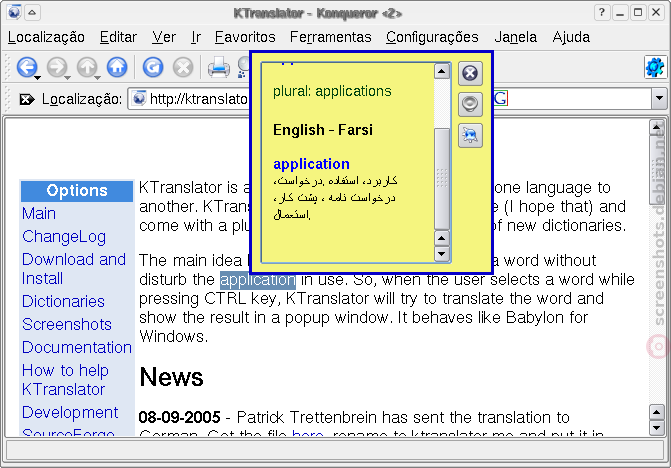
Task: Click the 'here' link in the news text
Action: pyautogui.click(x=308, y=433)
